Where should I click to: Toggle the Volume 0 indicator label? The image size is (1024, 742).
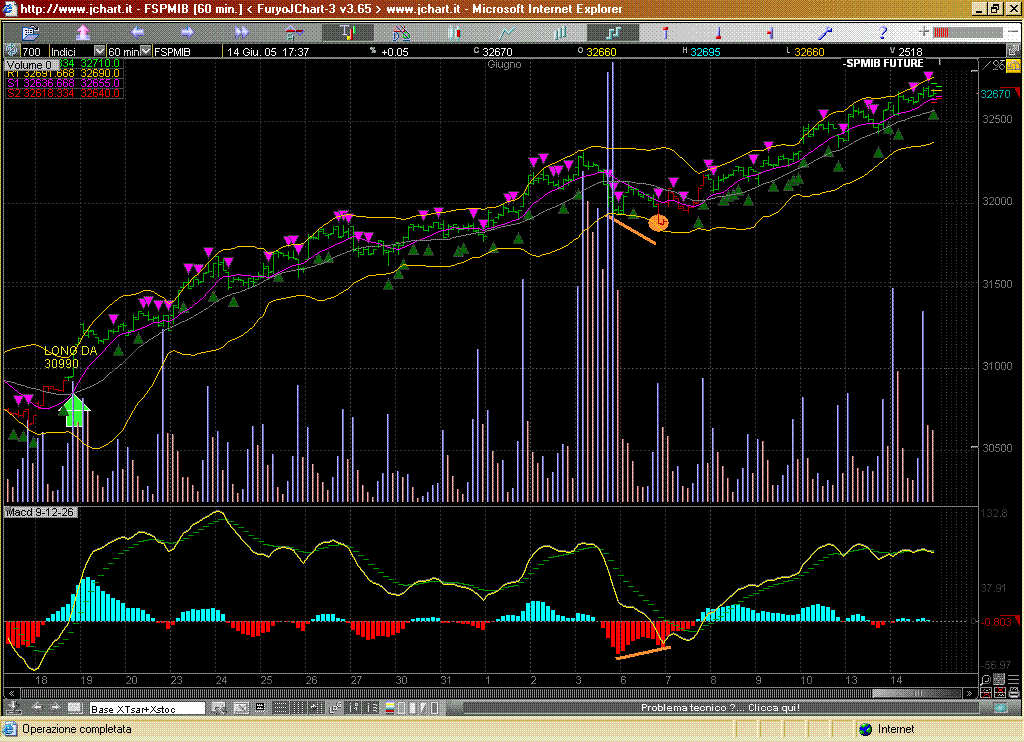(27, 64)
